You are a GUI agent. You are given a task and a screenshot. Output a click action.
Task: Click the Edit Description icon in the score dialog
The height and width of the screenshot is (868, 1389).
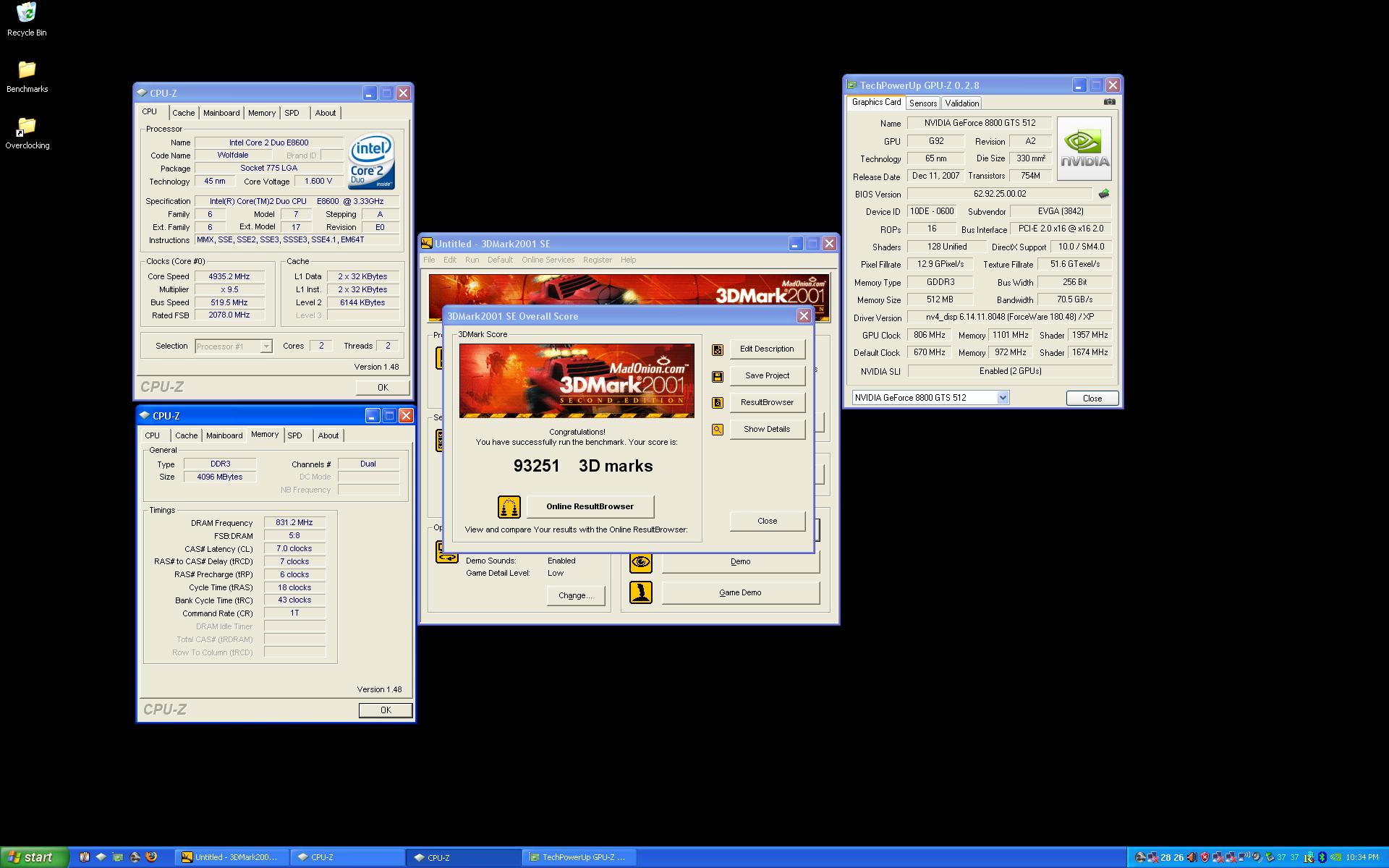tap(718, 350)
